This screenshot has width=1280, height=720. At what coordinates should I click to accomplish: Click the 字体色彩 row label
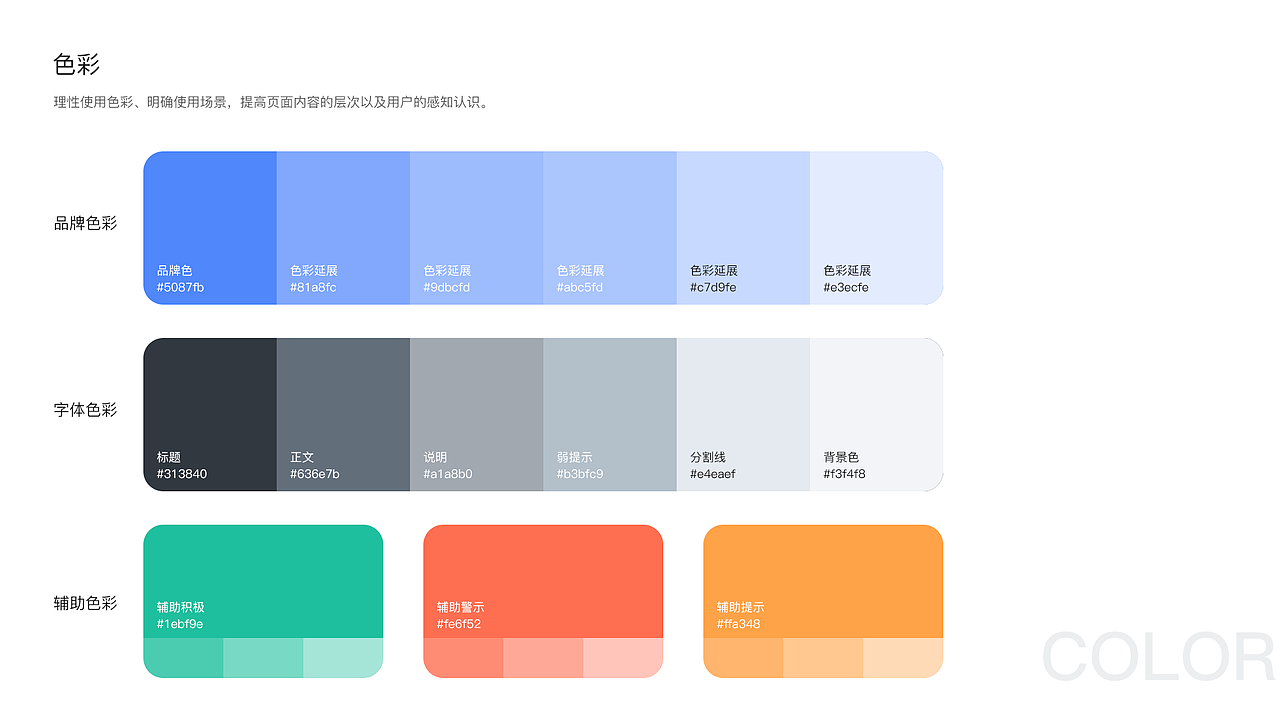pyautogui.click(x=86, y=410)
